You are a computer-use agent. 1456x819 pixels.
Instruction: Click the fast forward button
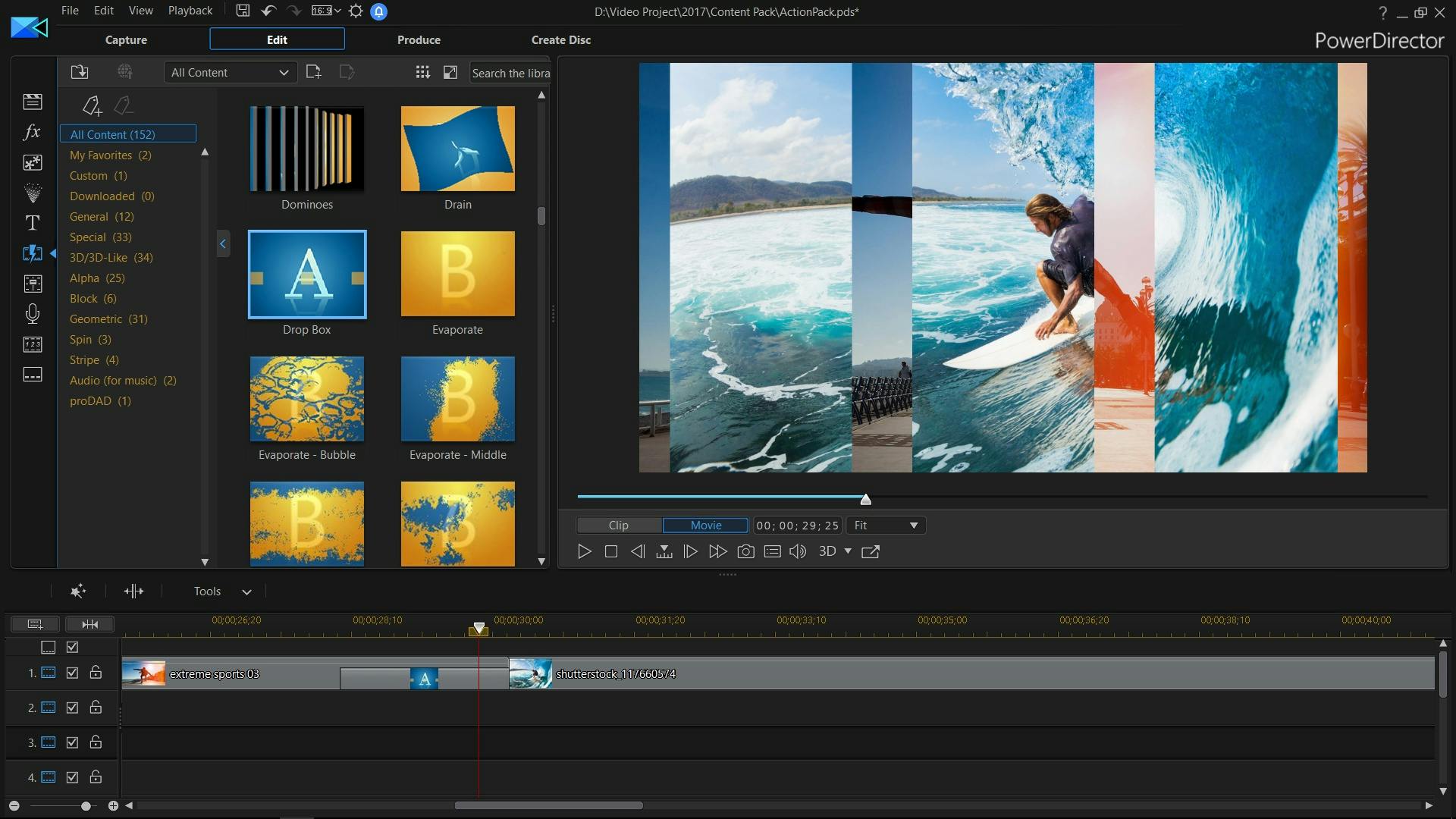[717, 552]
